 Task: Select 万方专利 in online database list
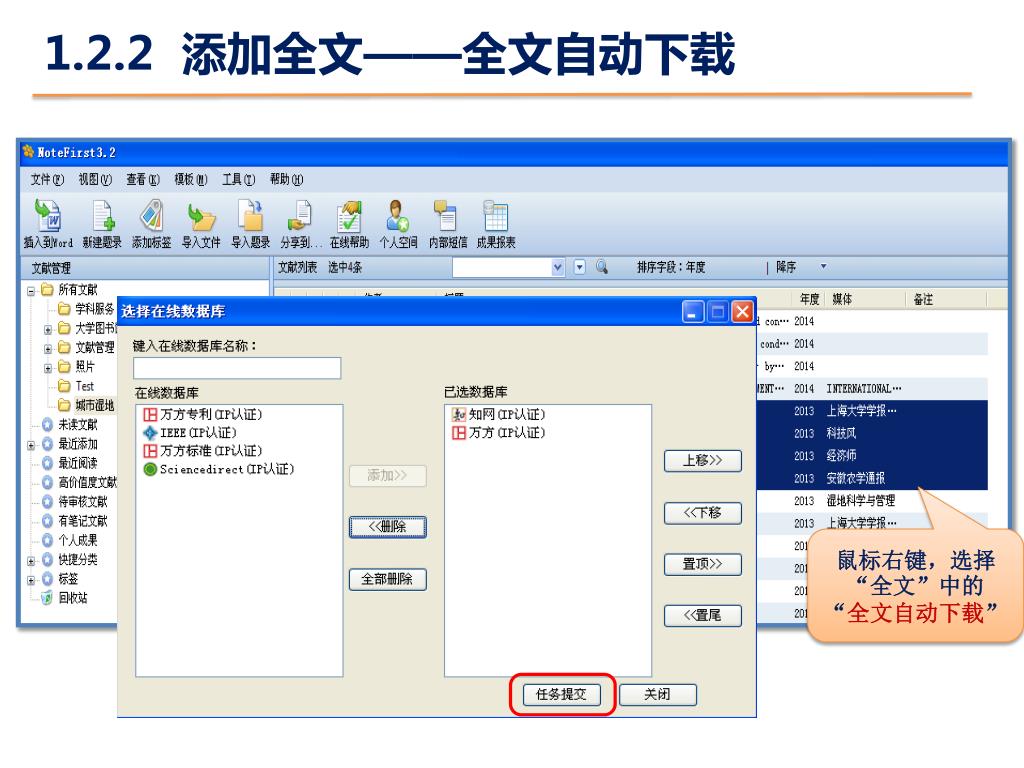point(202,414)
